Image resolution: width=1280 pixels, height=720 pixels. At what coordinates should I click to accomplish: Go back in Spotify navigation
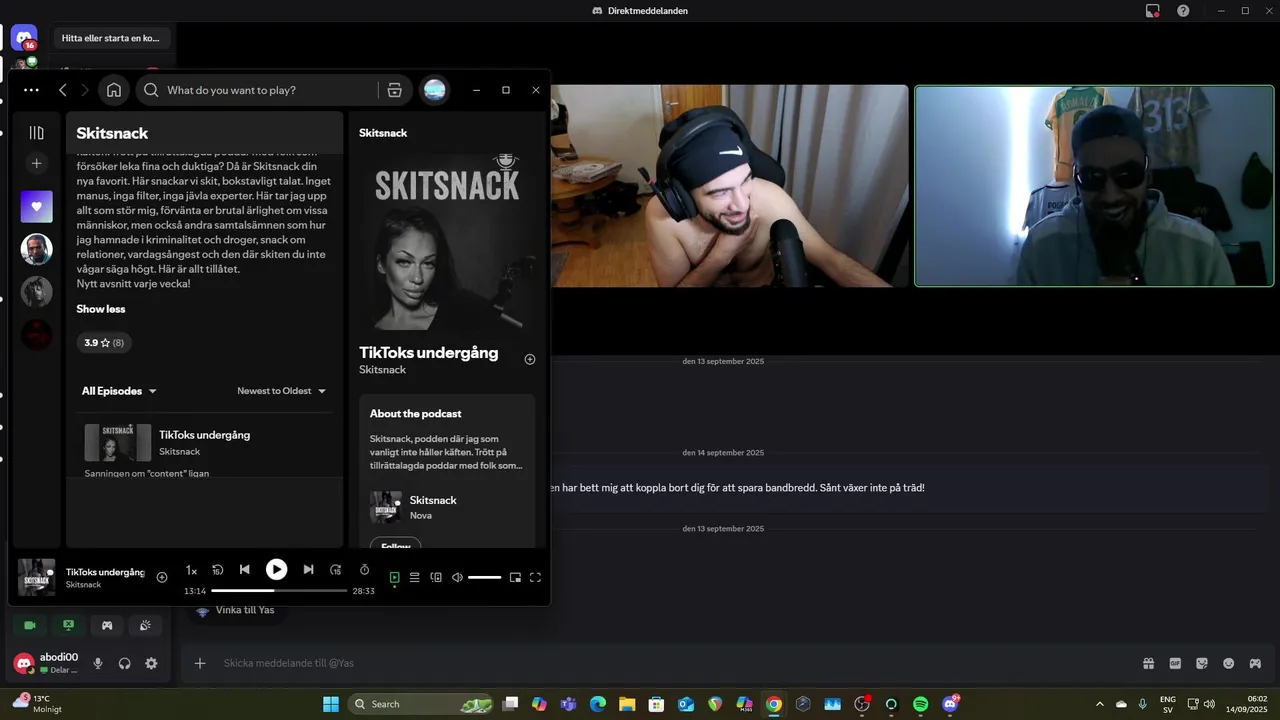point(63,90)
